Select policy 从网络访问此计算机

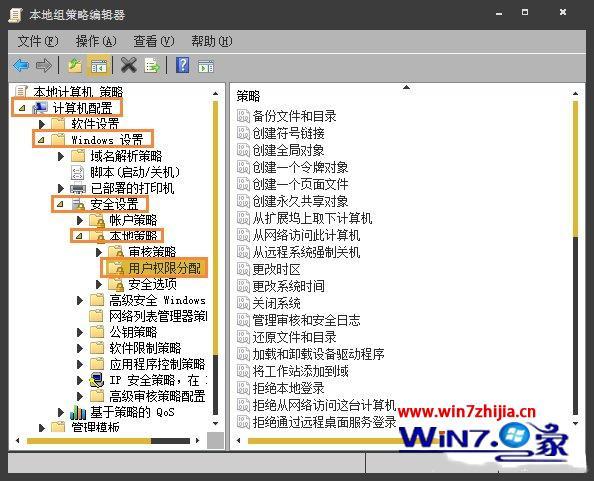point(306,235)
